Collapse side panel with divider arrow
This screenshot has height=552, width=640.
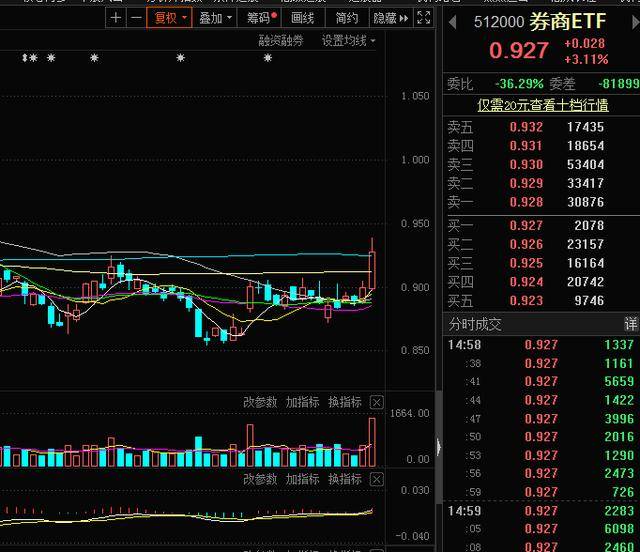coord(439,447)
